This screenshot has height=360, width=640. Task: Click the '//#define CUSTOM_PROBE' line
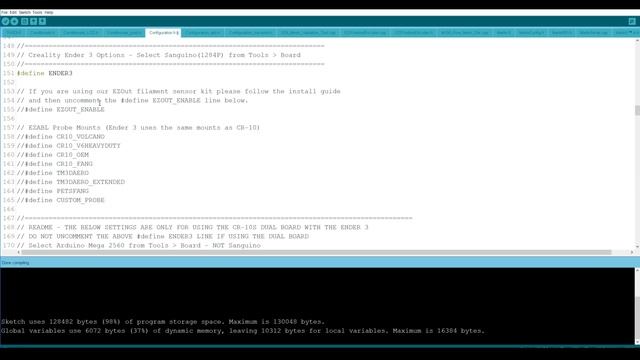pyautogui.click(x=60, y=200)
